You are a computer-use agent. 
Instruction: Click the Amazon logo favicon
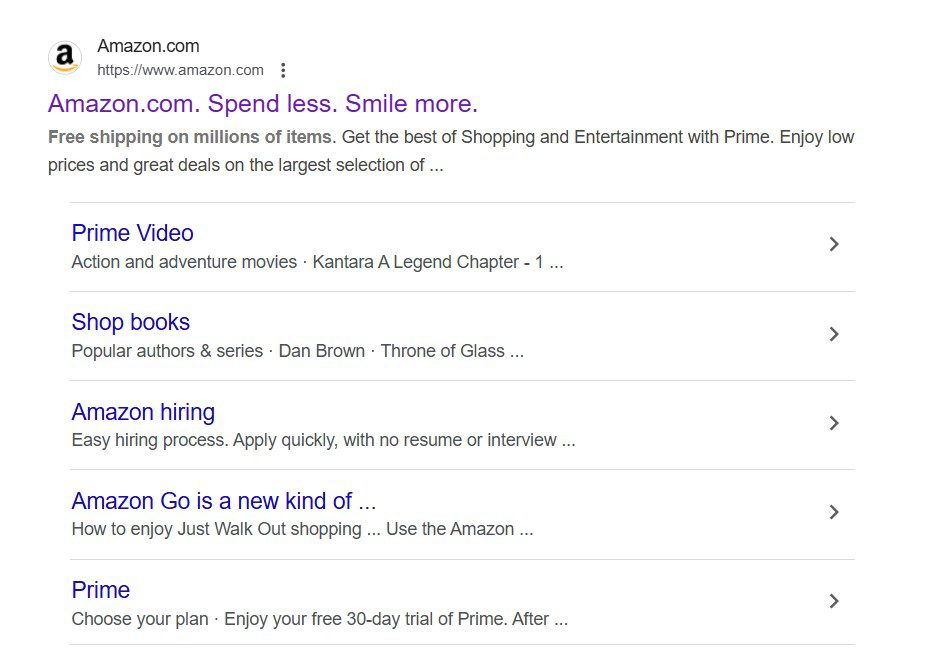tap(65, 57)
